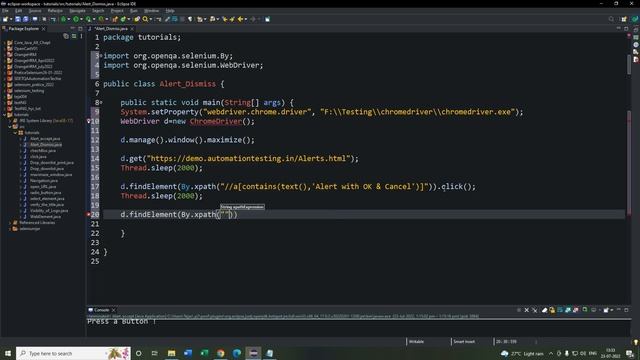The height and width of the screenshot is (360, 640).
Task: Collapse the main method using the line 8 fold marker
Action: pyautogui.click(x=101, y=102)
